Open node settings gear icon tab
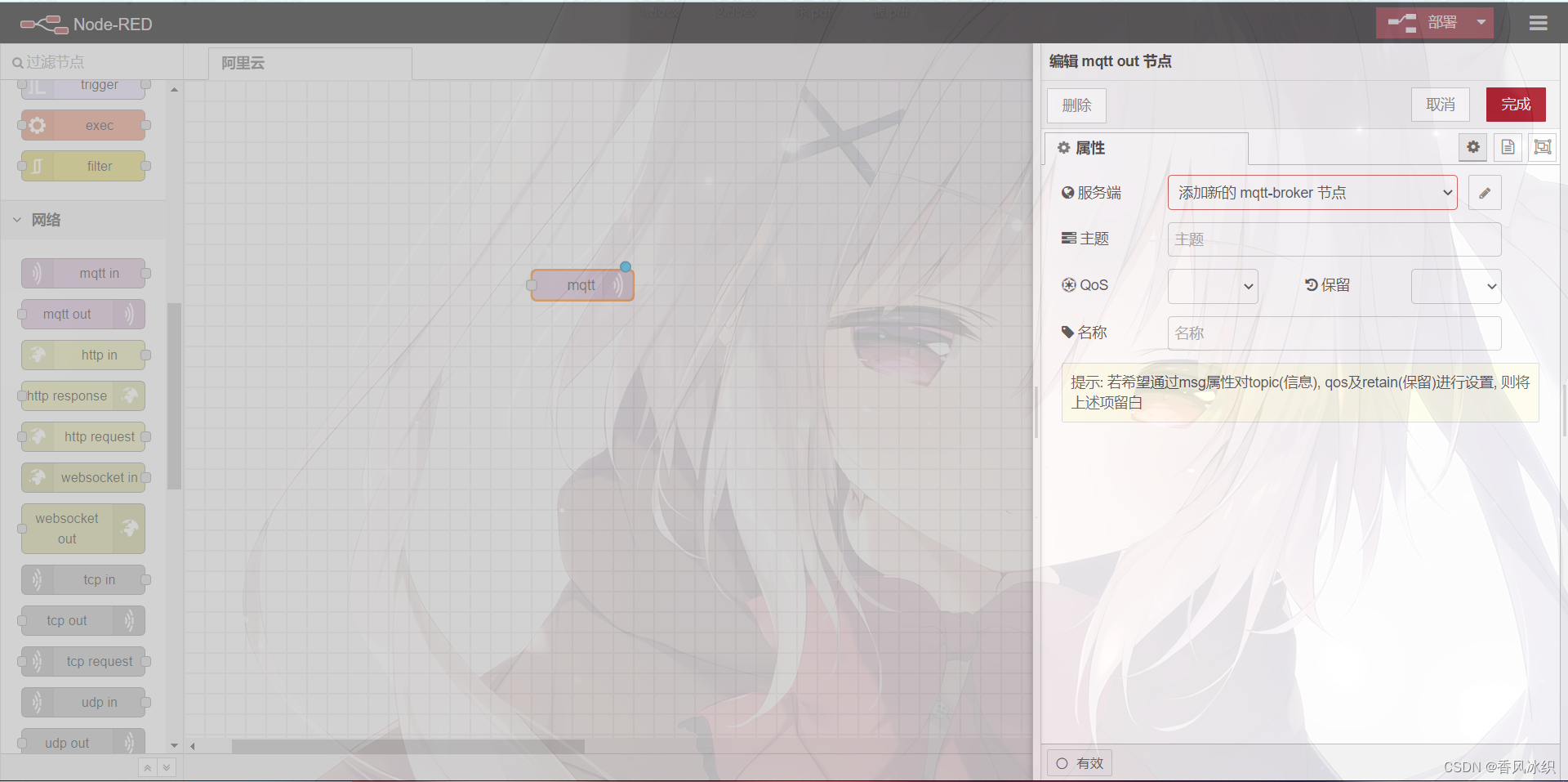The image size is (1568, 782). pyautogui.click(x=1473, y=147)
